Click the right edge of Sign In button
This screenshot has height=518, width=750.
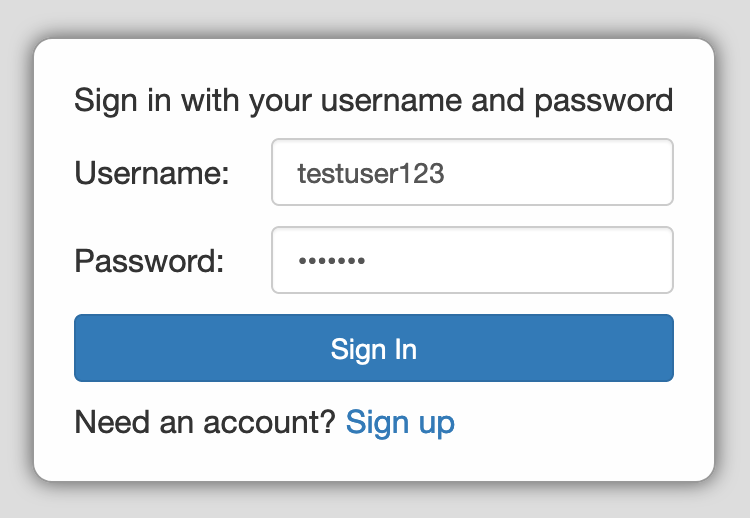tap(664, 349)
